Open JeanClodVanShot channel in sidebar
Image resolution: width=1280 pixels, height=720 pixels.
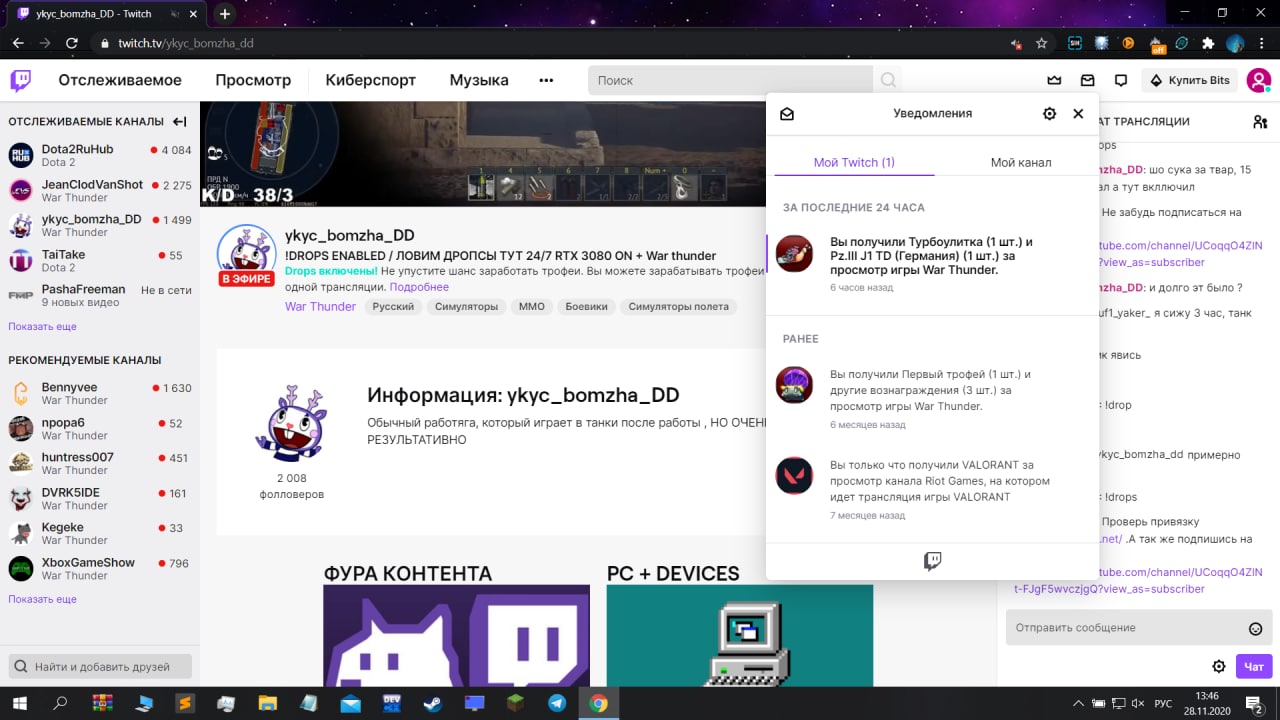[100, 190]
